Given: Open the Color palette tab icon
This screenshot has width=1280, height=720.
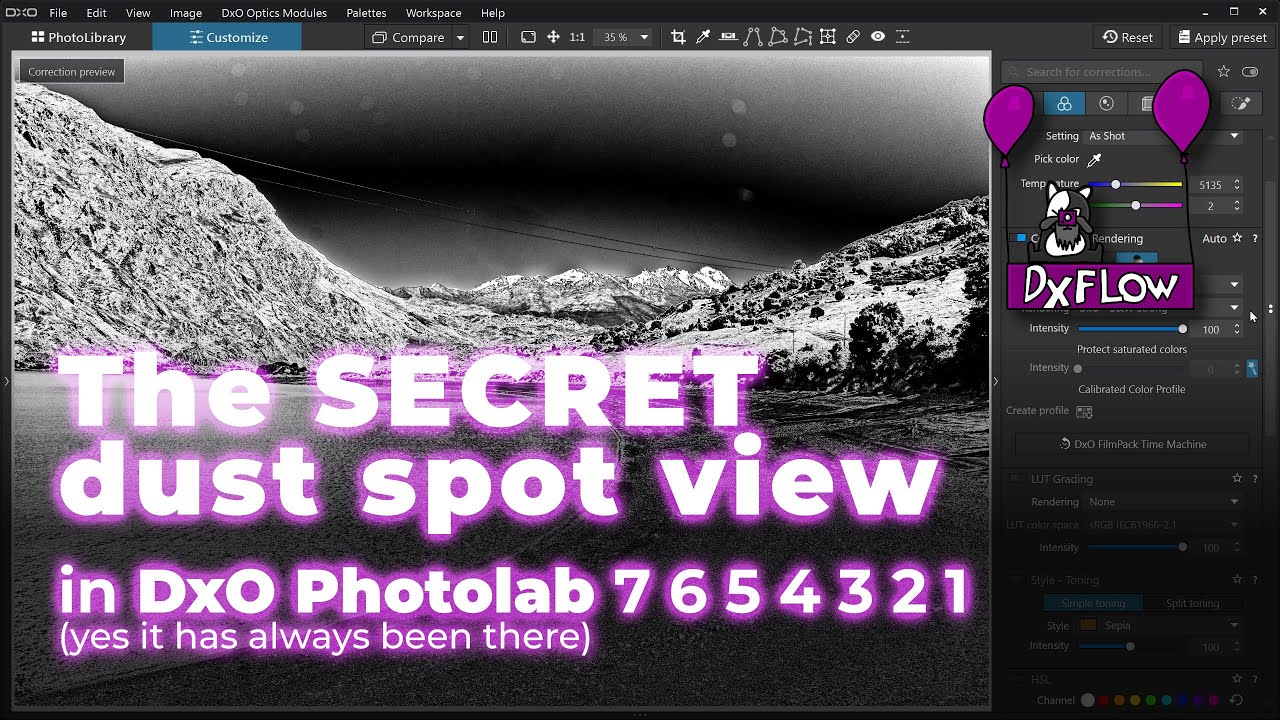Looking at the screenshot, I should (x=1064, y=104).
